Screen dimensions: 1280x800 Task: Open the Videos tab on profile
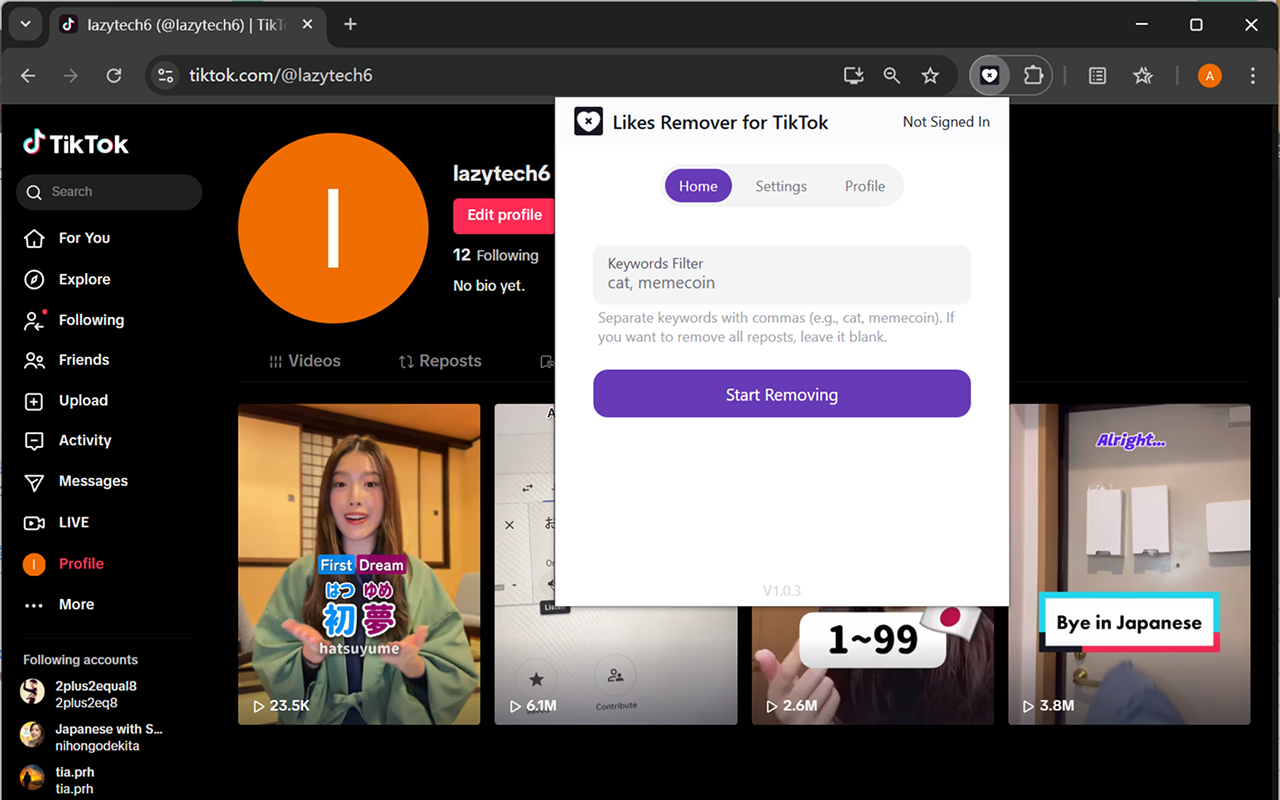tap(305, 361)
